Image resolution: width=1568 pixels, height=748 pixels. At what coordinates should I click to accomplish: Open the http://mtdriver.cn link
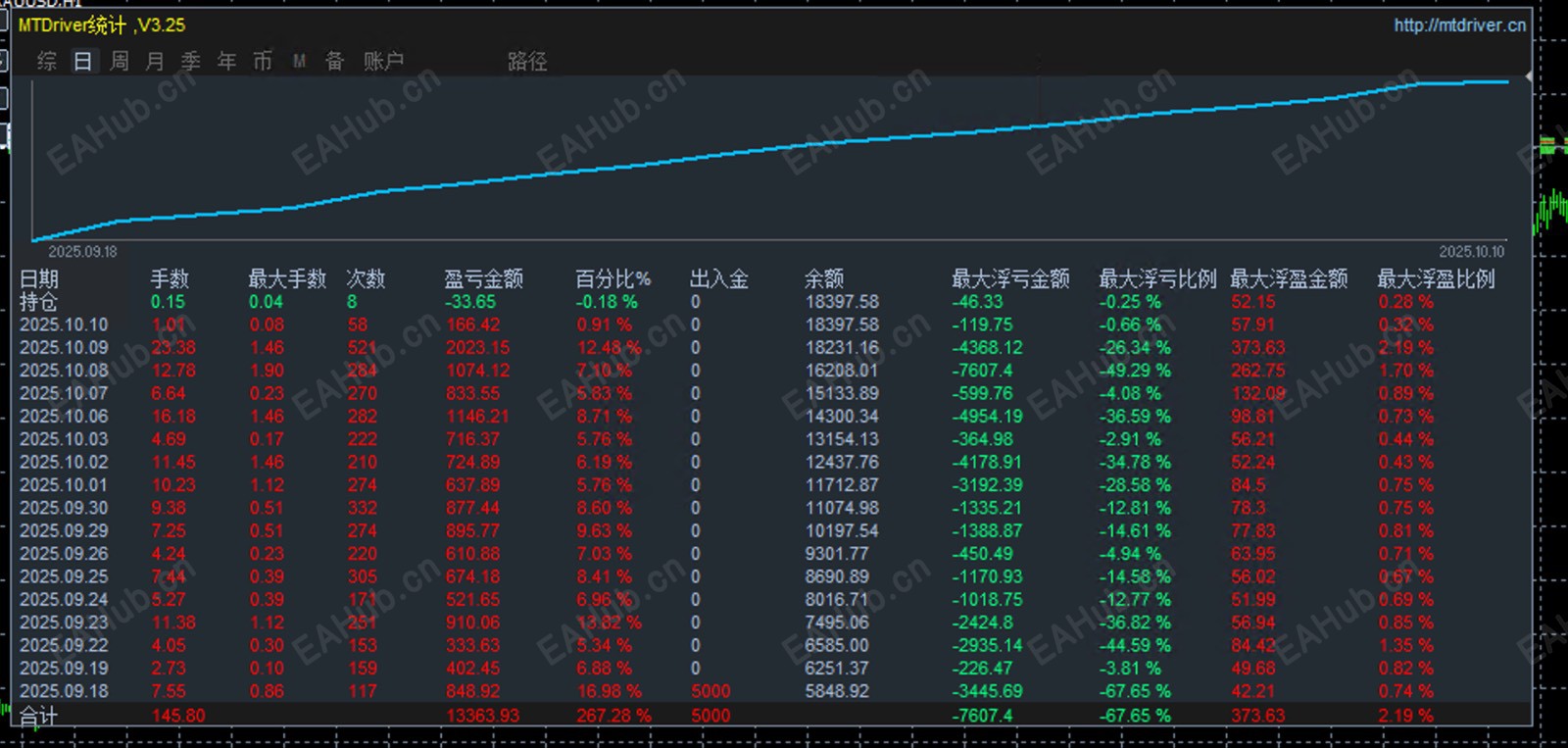pyautogui.click(x=1459, y=25)
